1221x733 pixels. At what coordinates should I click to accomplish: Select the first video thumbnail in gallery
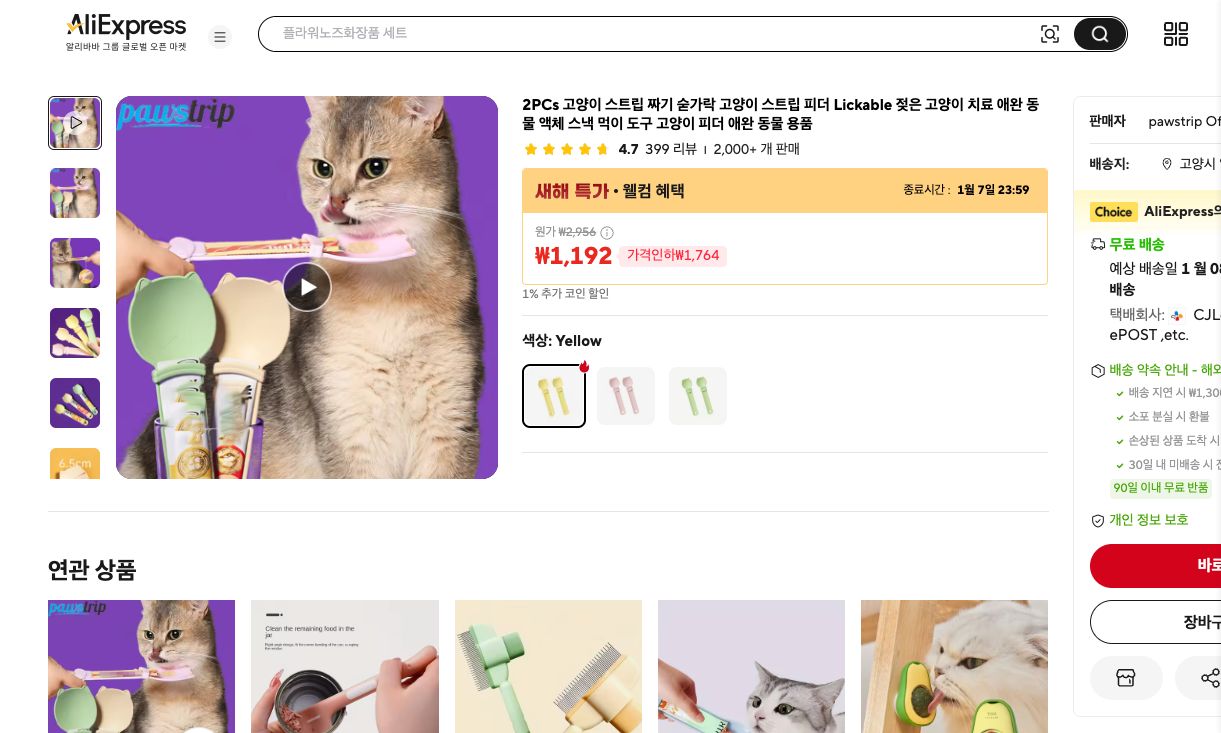[x=75, y=123]
